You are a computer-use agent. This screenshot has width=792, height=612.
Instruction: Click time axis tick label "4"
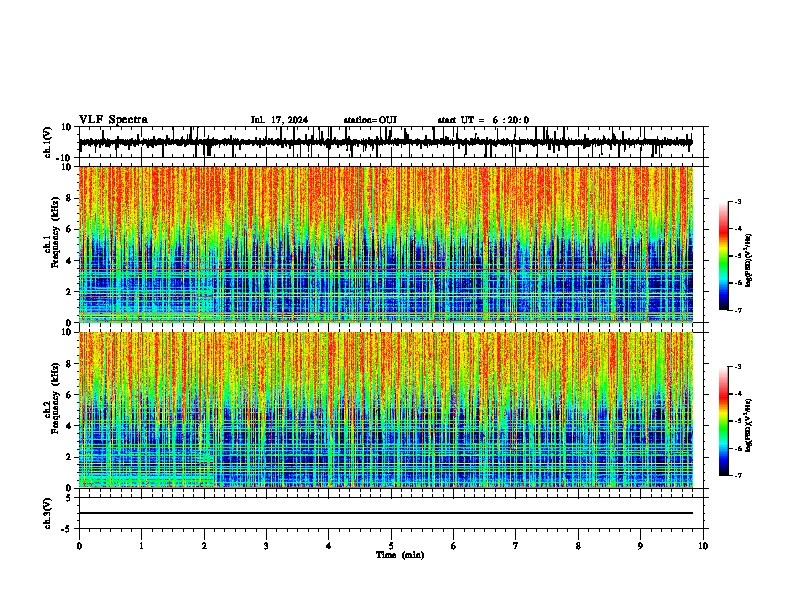(x=329, y=546)
